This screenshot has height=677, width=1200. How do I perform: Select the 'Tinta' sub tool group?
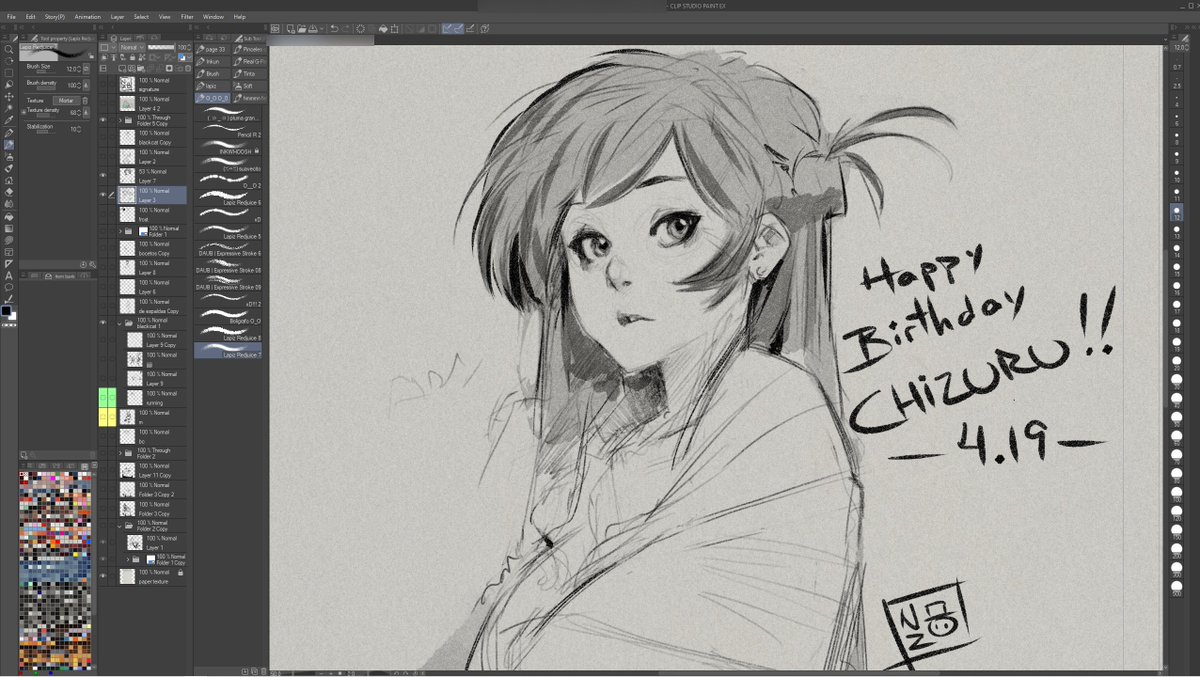point(251,74)
